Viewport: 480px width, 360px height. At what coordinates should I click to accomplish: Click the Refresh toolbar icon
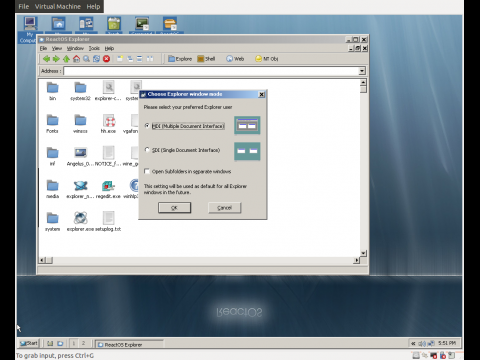coord(96,59)
